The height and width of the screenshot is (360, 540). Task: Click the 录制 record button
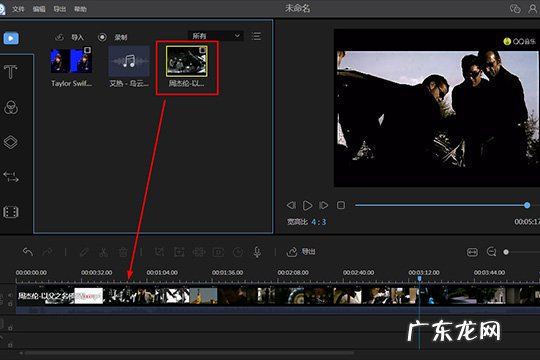point(113,37)
